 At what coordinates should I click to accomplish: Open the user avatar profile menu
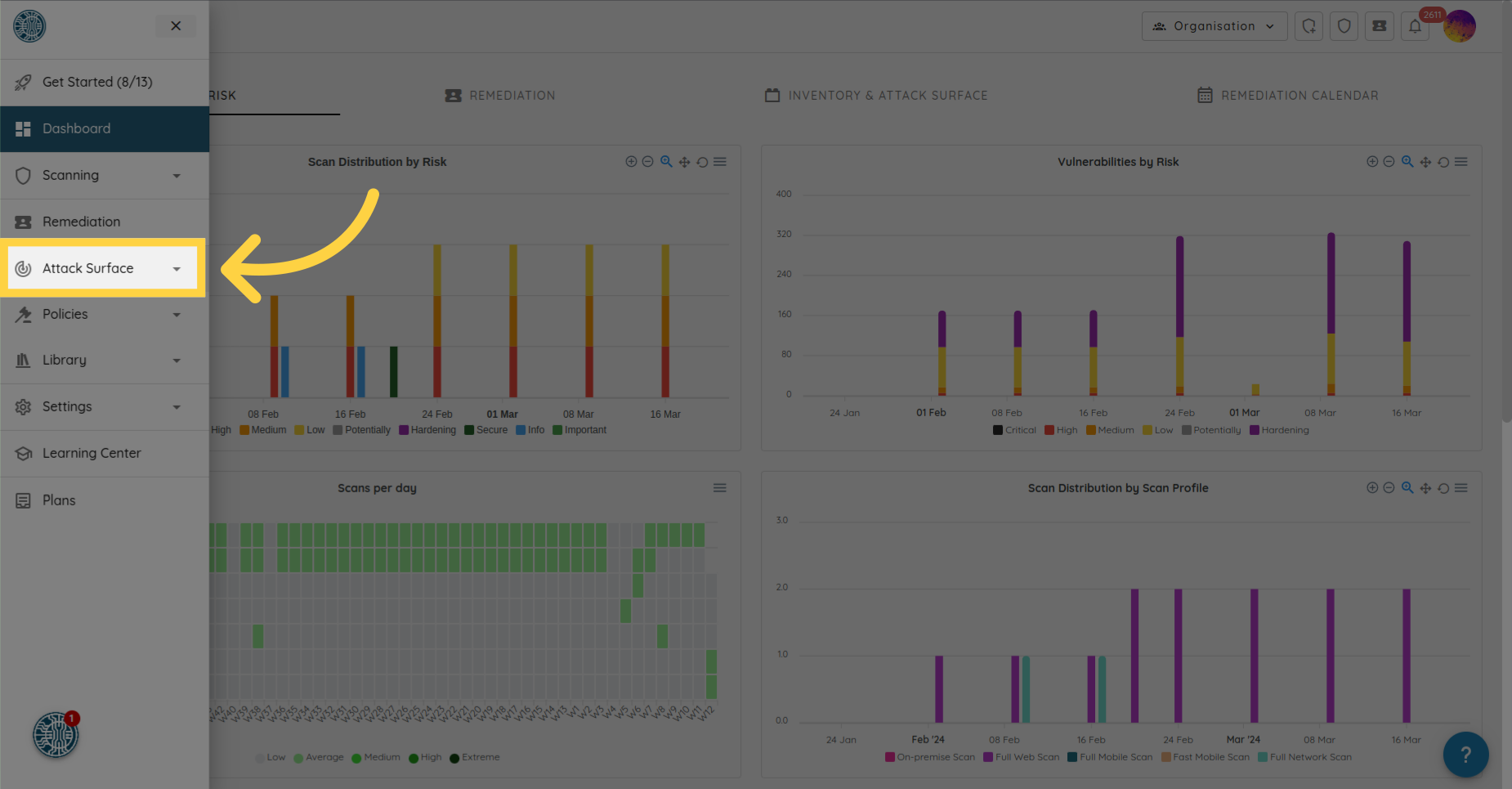[1460, 26]
